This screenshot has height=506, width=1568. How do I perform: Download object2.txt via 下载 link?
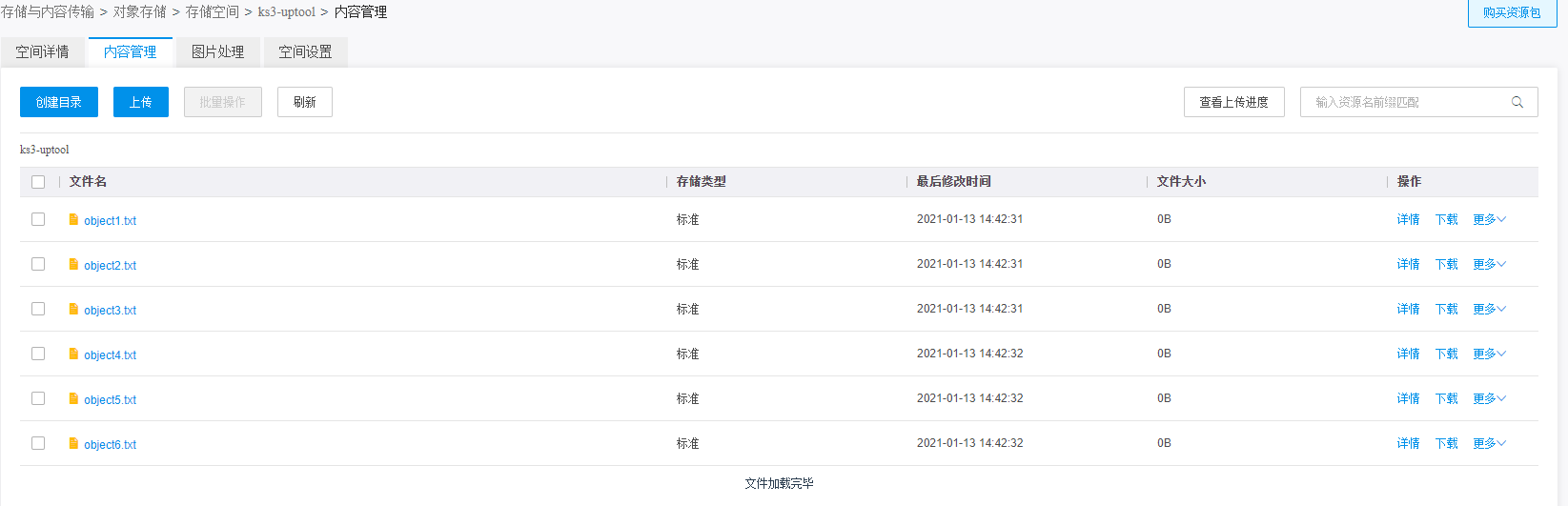(x=1446, y=264)
